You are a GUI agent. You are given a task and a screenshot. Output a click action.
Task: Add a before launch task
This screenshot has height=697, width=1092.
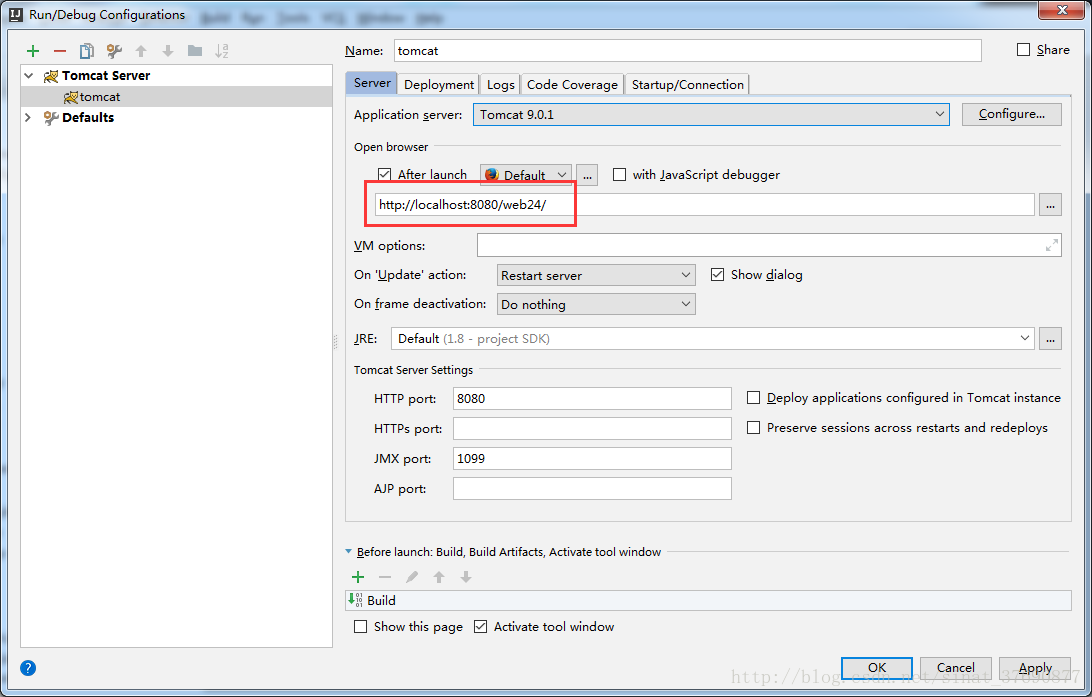tap(358, 577)
